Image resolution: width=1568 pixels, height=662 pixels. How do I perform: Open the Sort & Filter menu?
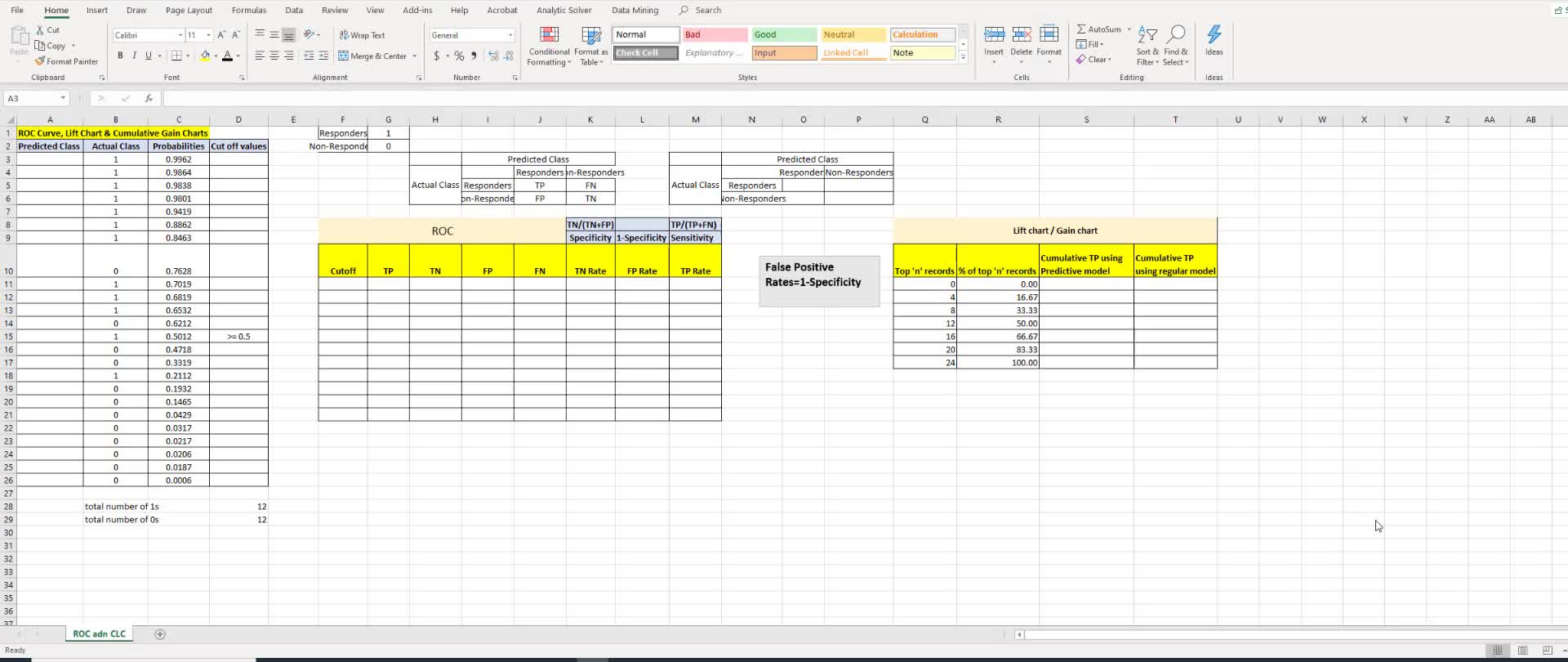click(1147, 46)
